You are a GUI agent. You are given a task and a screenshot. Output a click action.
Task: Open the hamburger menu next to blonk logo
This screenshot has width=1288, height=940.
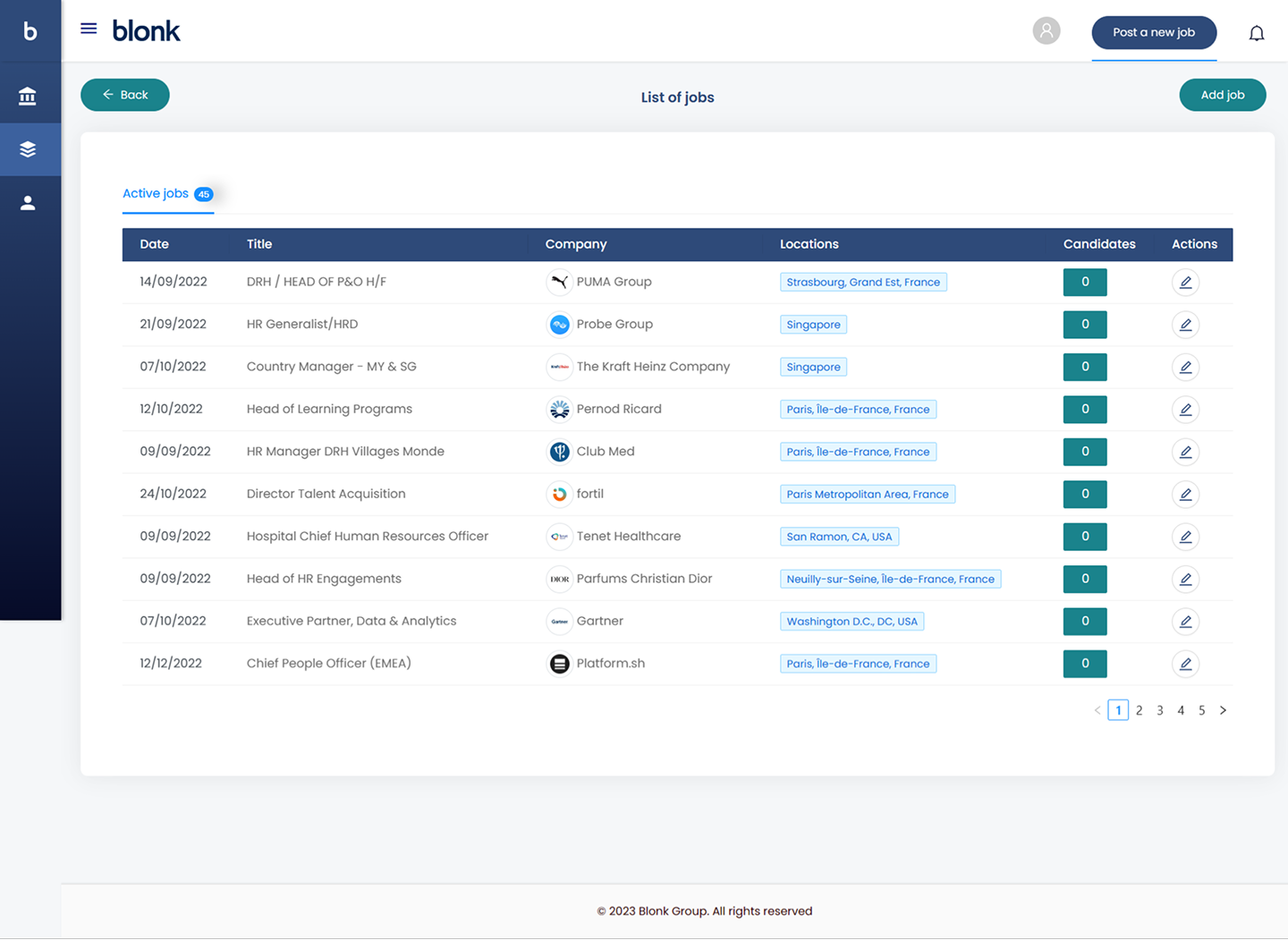pos(89,29)
